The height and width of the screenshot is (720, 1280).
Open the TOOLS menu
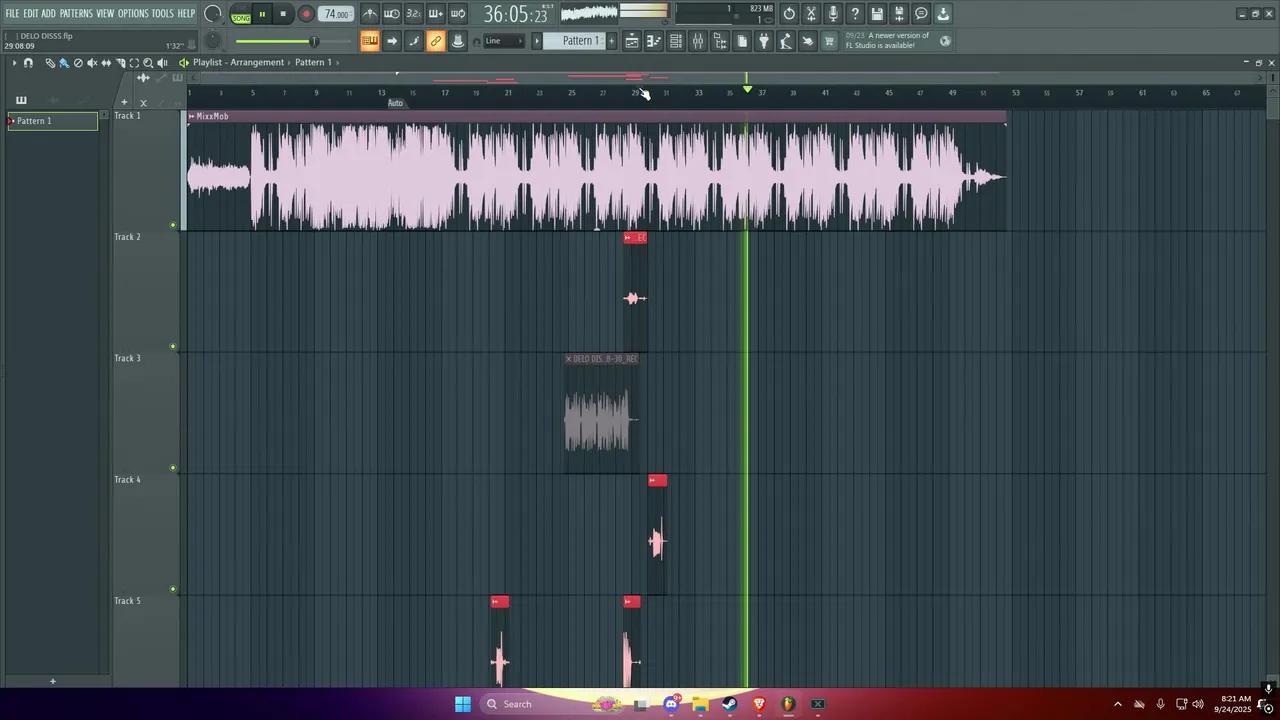point(163,13)
